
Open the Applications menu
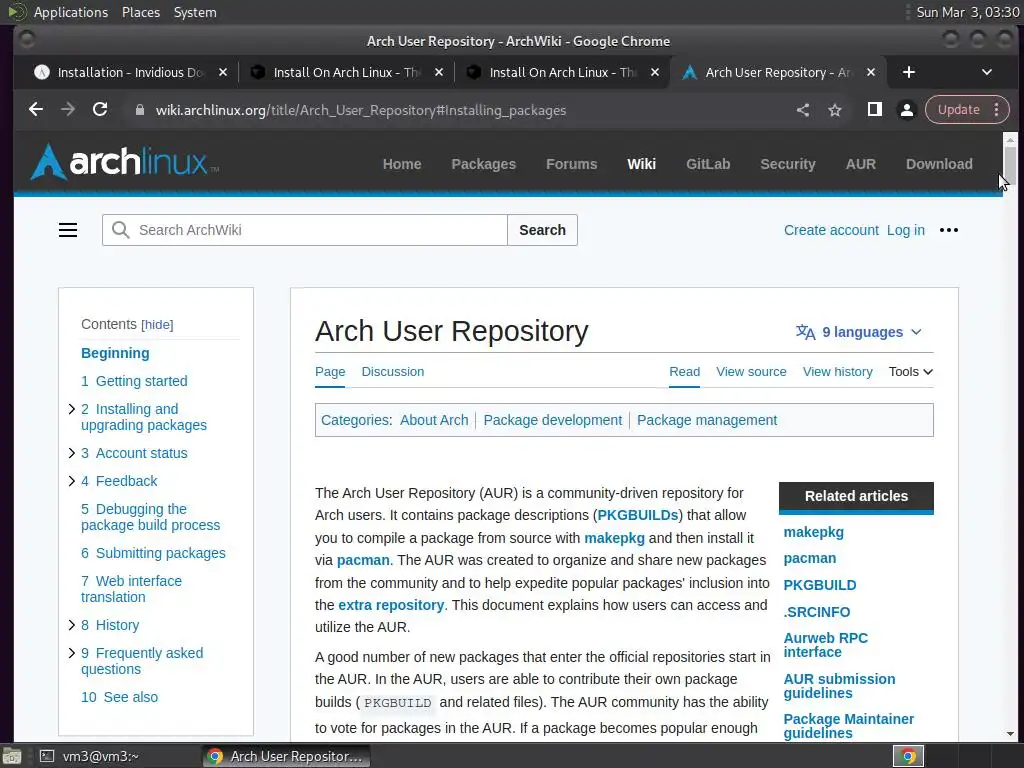pyautogui.click(x=71, y=12)
